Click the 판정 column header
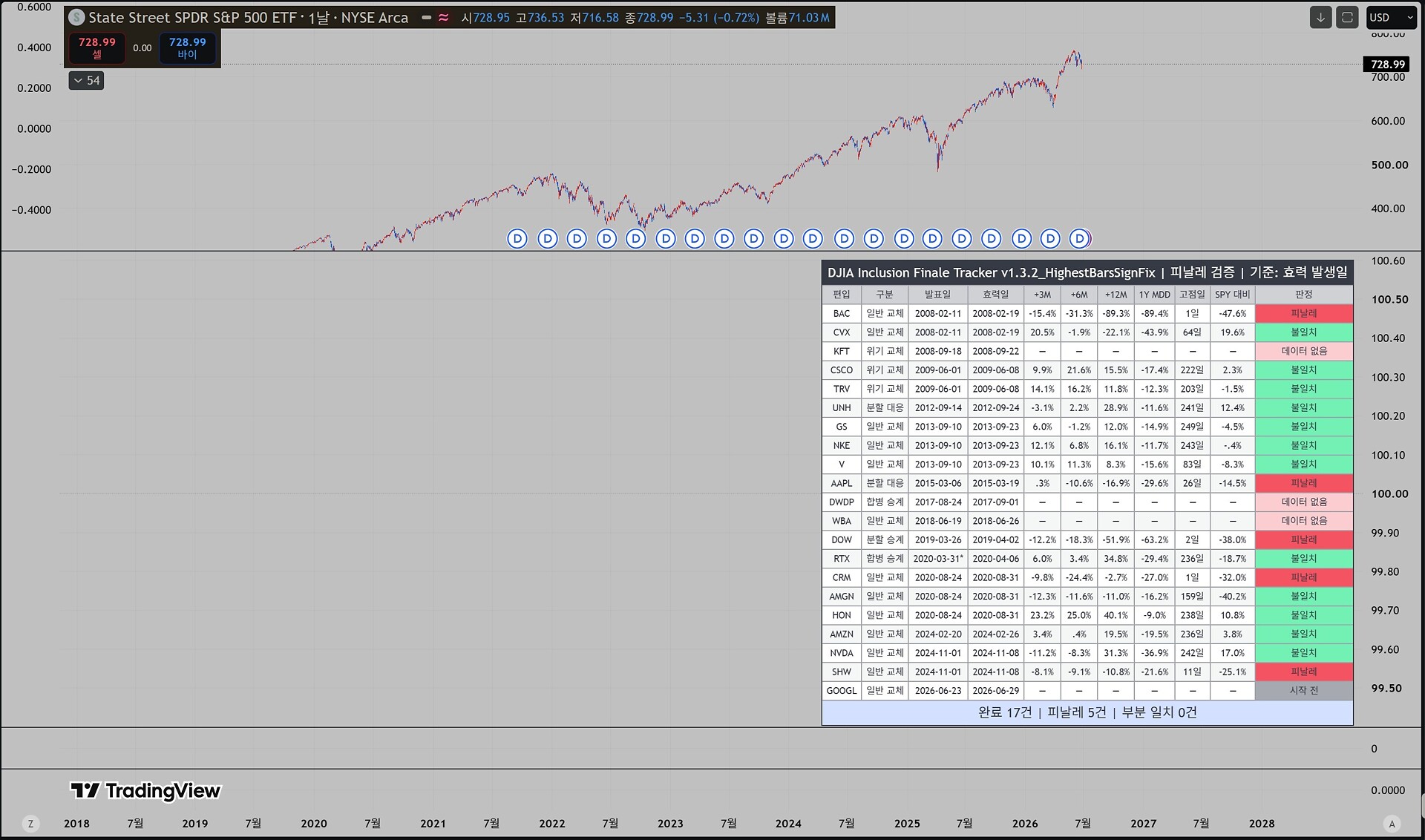The width and height of the screenshot is (1425, 840). click(x=1304, y=295)
